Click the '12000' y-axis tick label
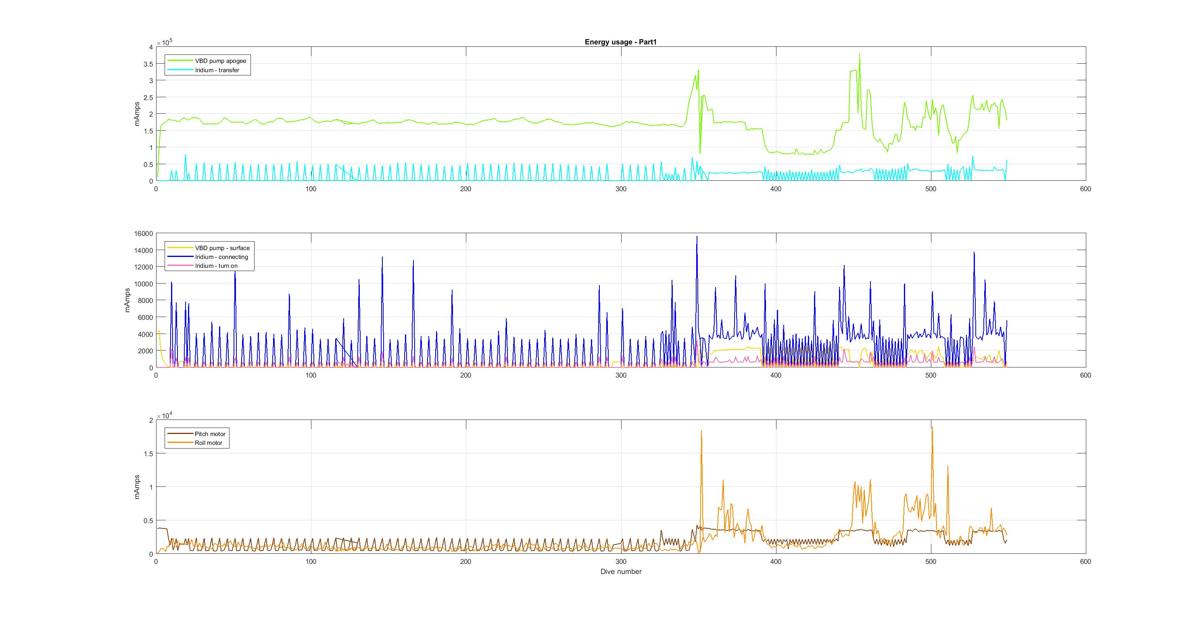The width and height of the screenshot is (1200, 622). coord(143,267)
